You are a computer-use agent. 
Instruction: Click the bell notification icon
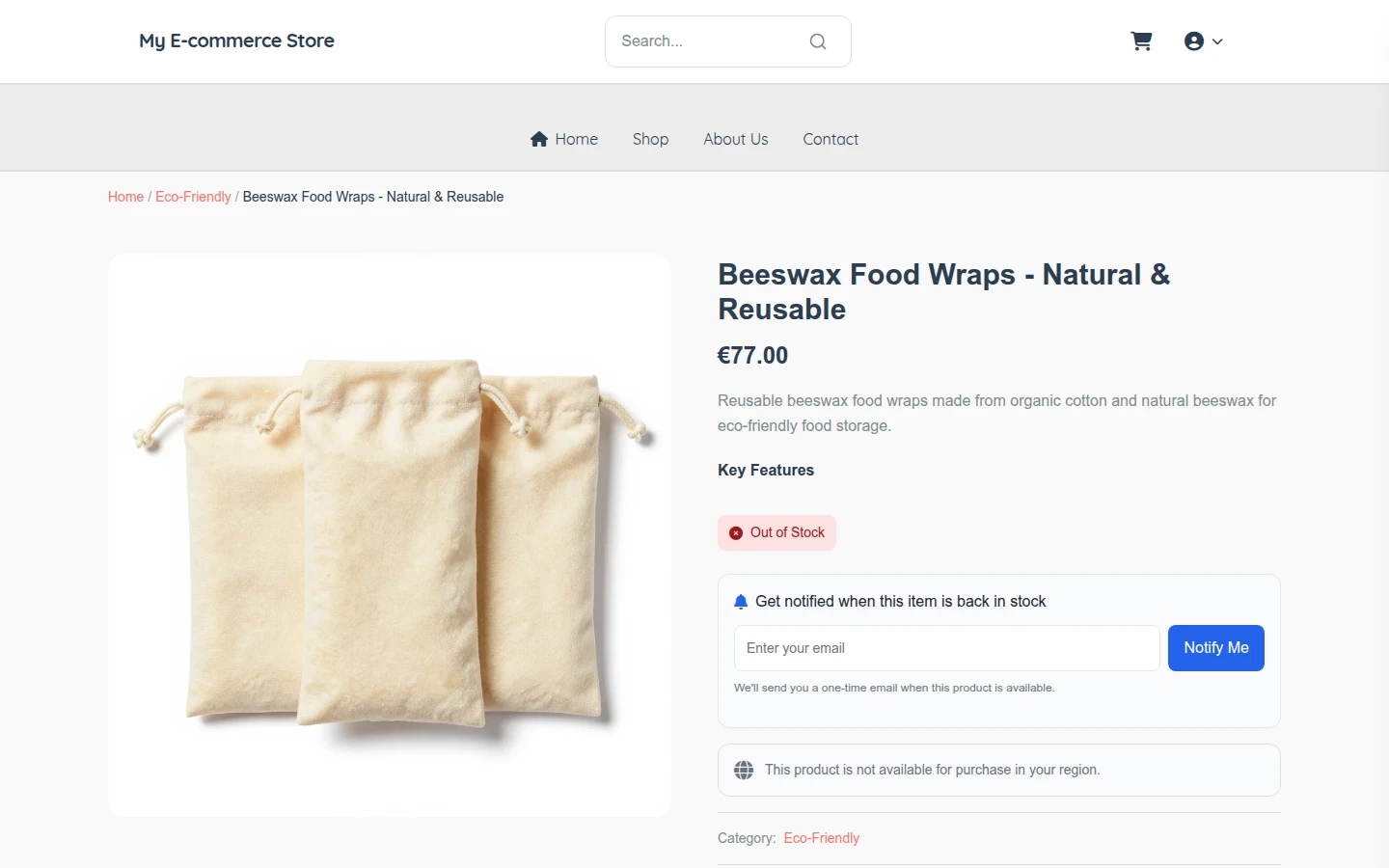point(741,602)
